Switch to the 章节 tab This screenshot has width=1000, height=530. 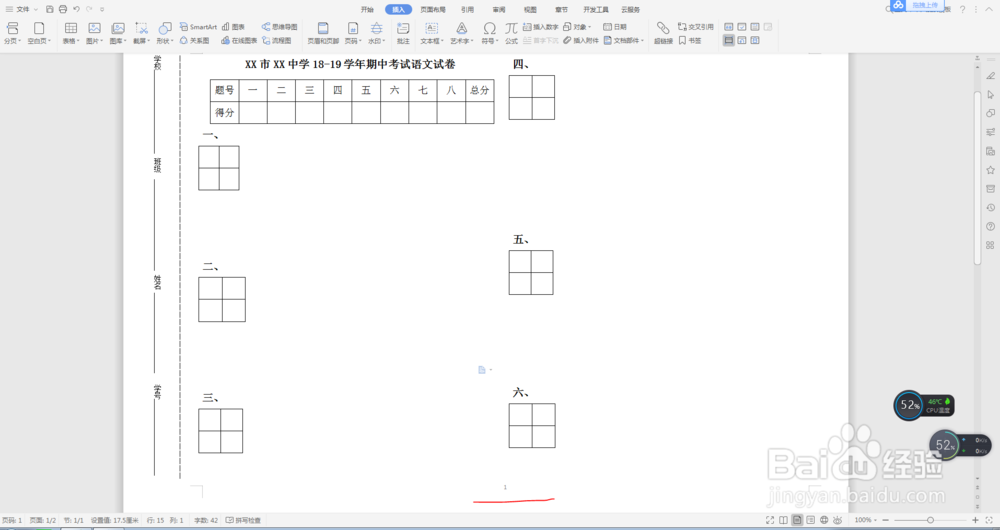tap(561, 10)
